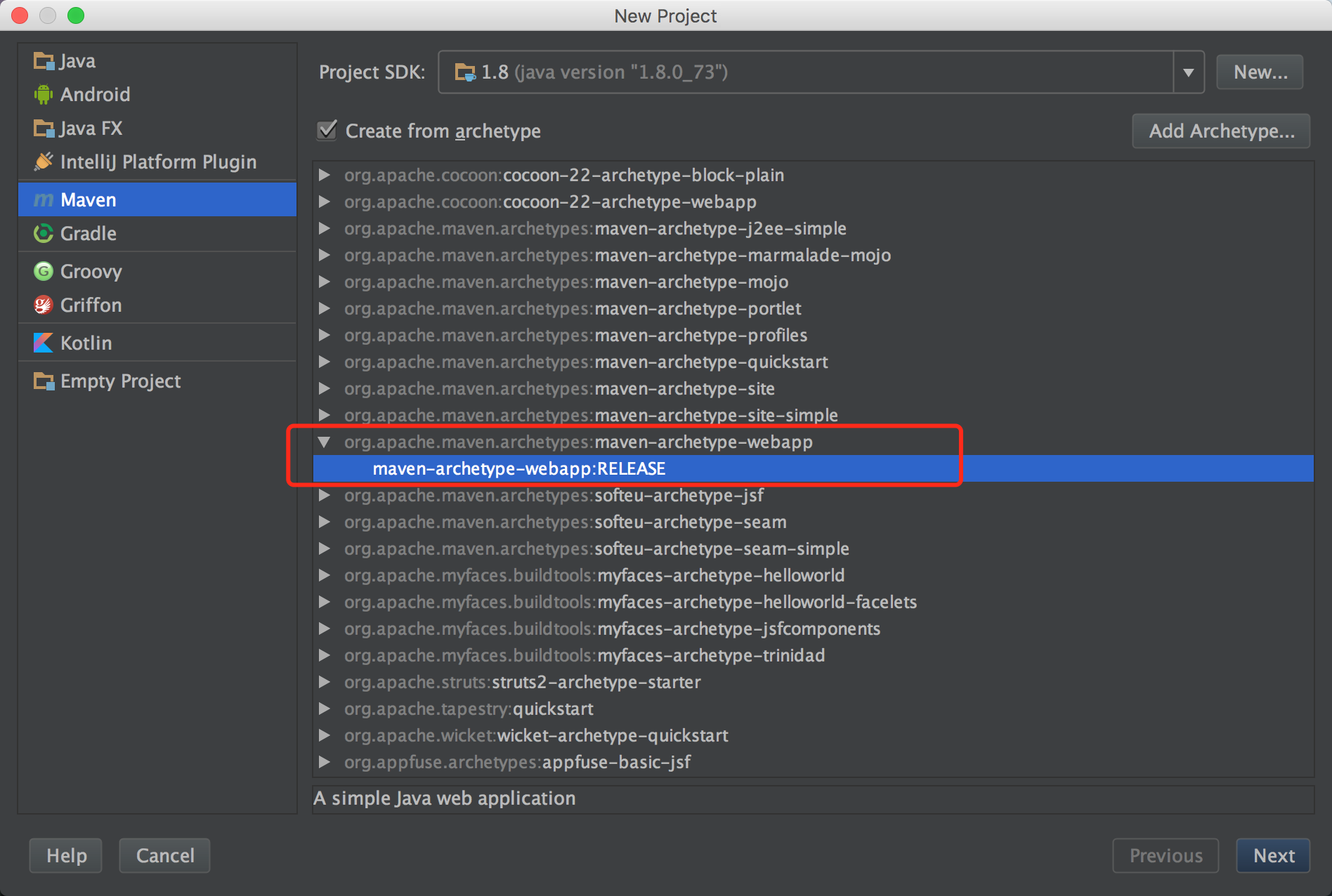Expand the myfaces-archetype-trinidad node
The image size is (1332, 896).
(324, 655)
